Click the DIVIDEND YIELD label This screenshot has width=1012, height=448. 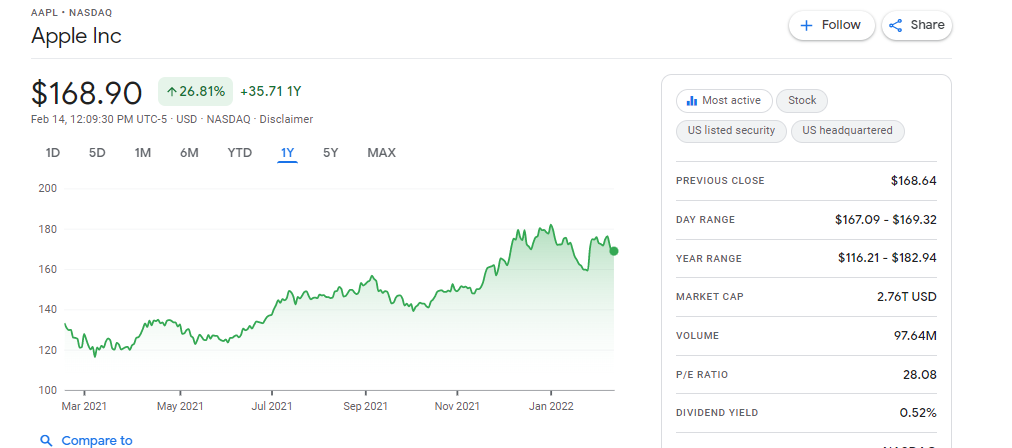(717, 413)
